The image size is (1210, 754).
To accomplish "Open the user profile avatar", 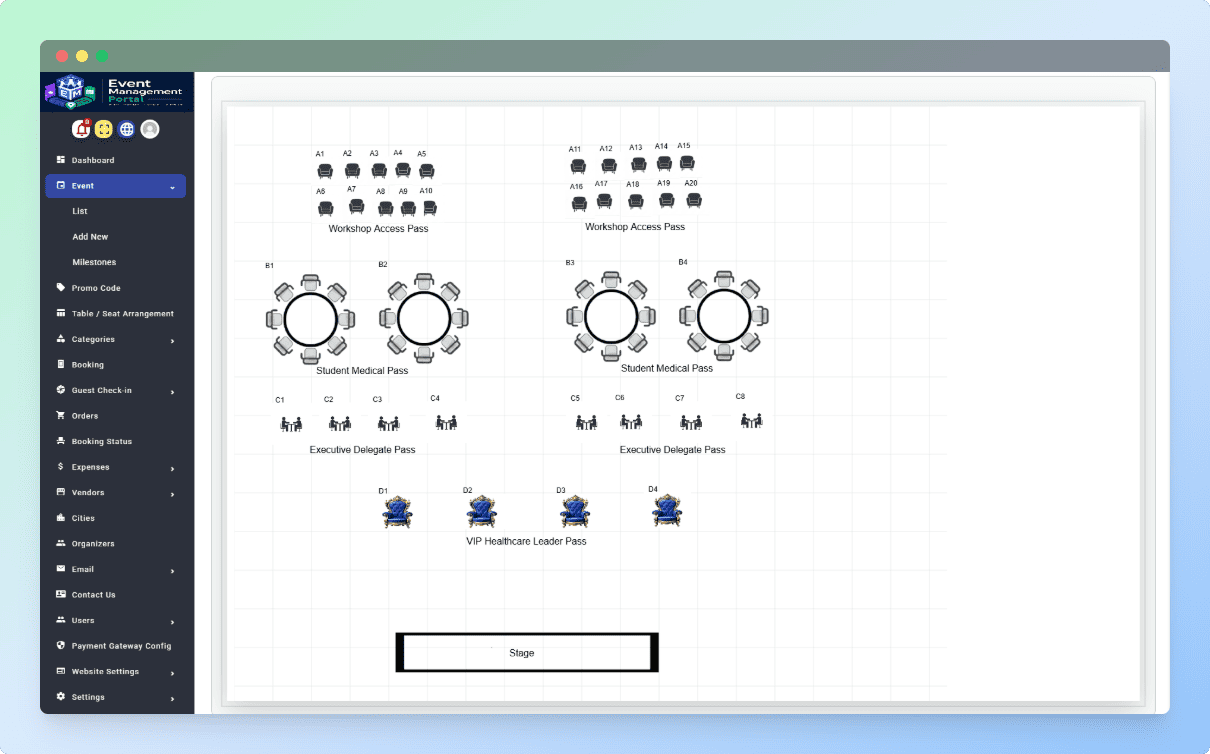I will 150,129.
